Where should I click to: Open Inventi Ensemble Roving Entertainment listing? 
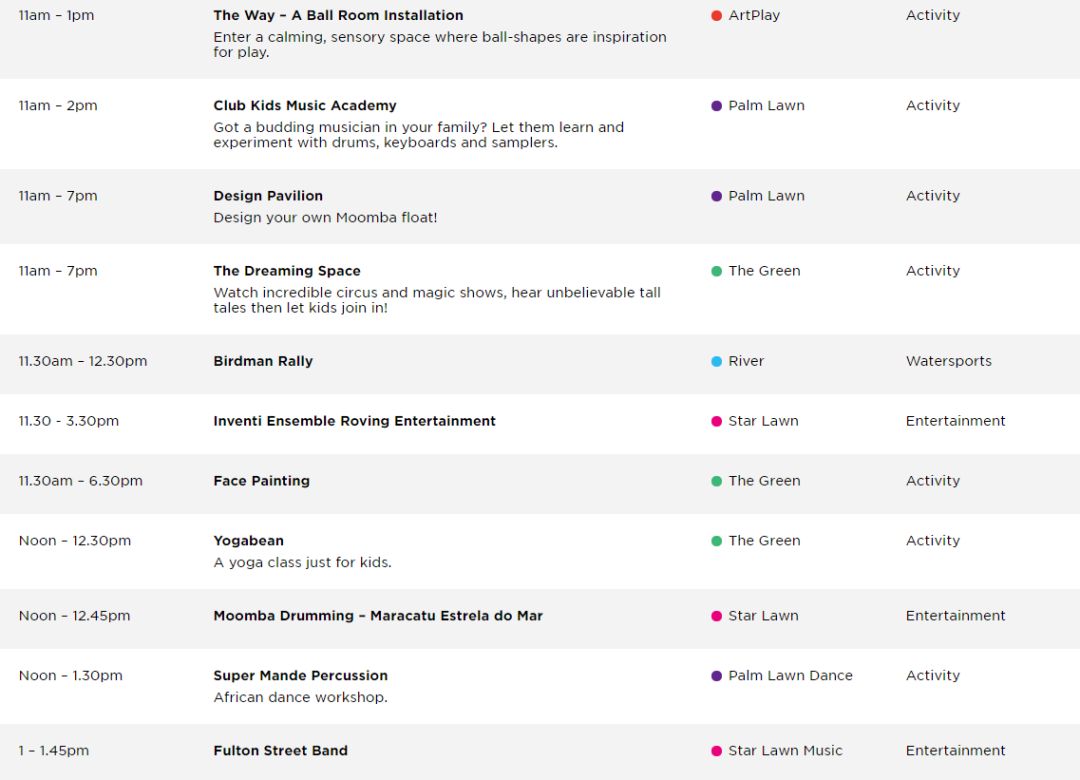point(354,421)
